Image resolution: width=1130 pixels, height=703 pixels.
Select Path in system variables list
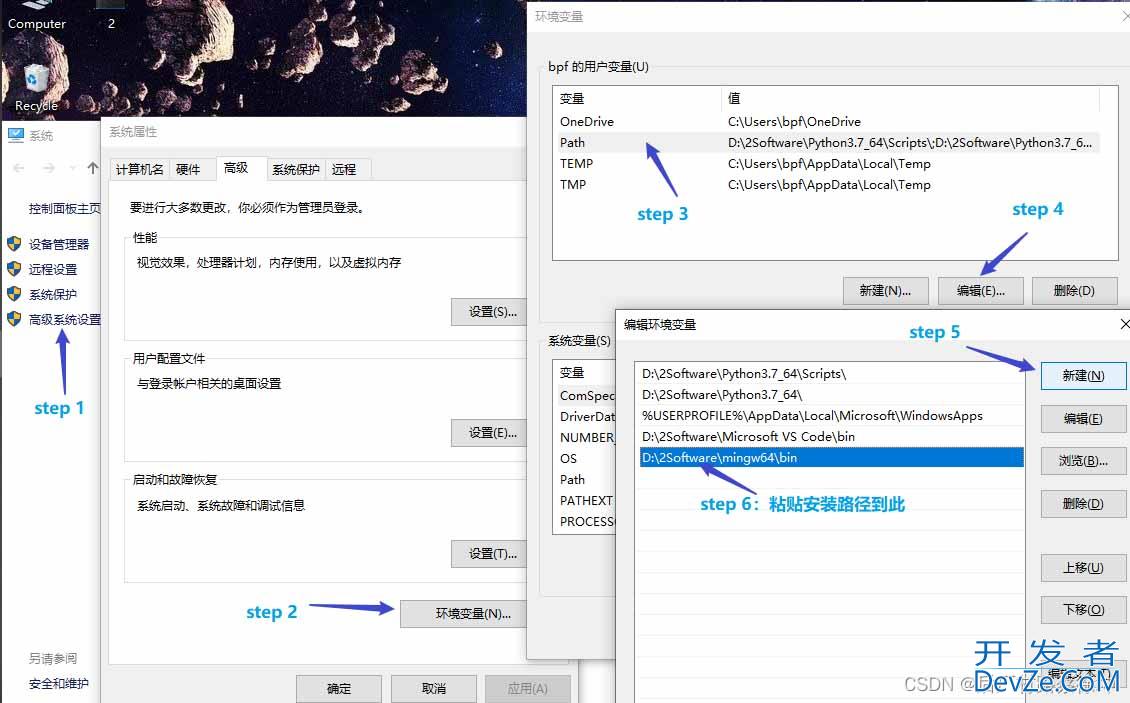(586, 479)
